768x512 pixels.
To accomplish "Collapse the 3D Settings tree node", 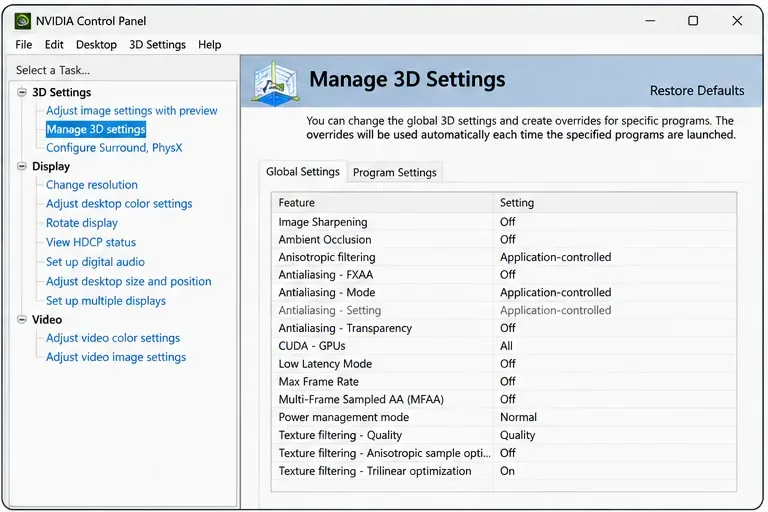I will [22, 92].
